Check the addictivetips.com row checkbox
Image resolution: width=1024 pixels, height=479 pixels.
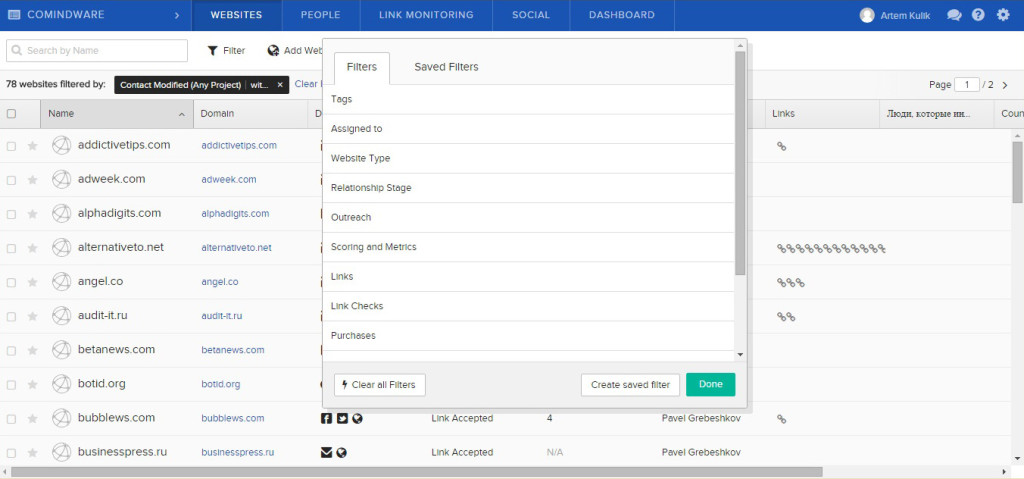[x=11, y=146]
